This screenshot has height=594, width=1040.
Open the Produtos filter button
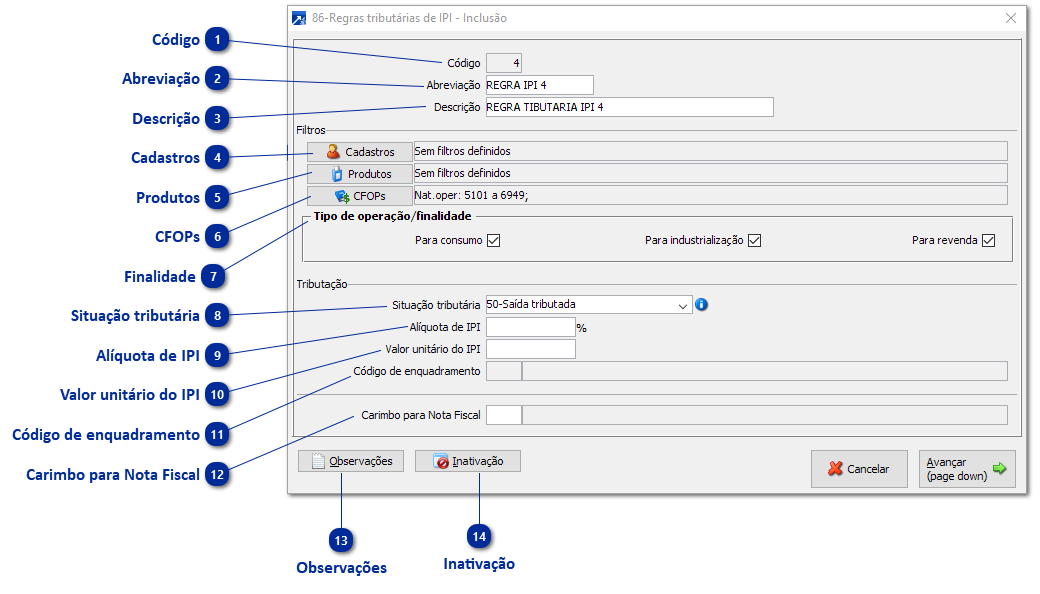tap(359, 174)
